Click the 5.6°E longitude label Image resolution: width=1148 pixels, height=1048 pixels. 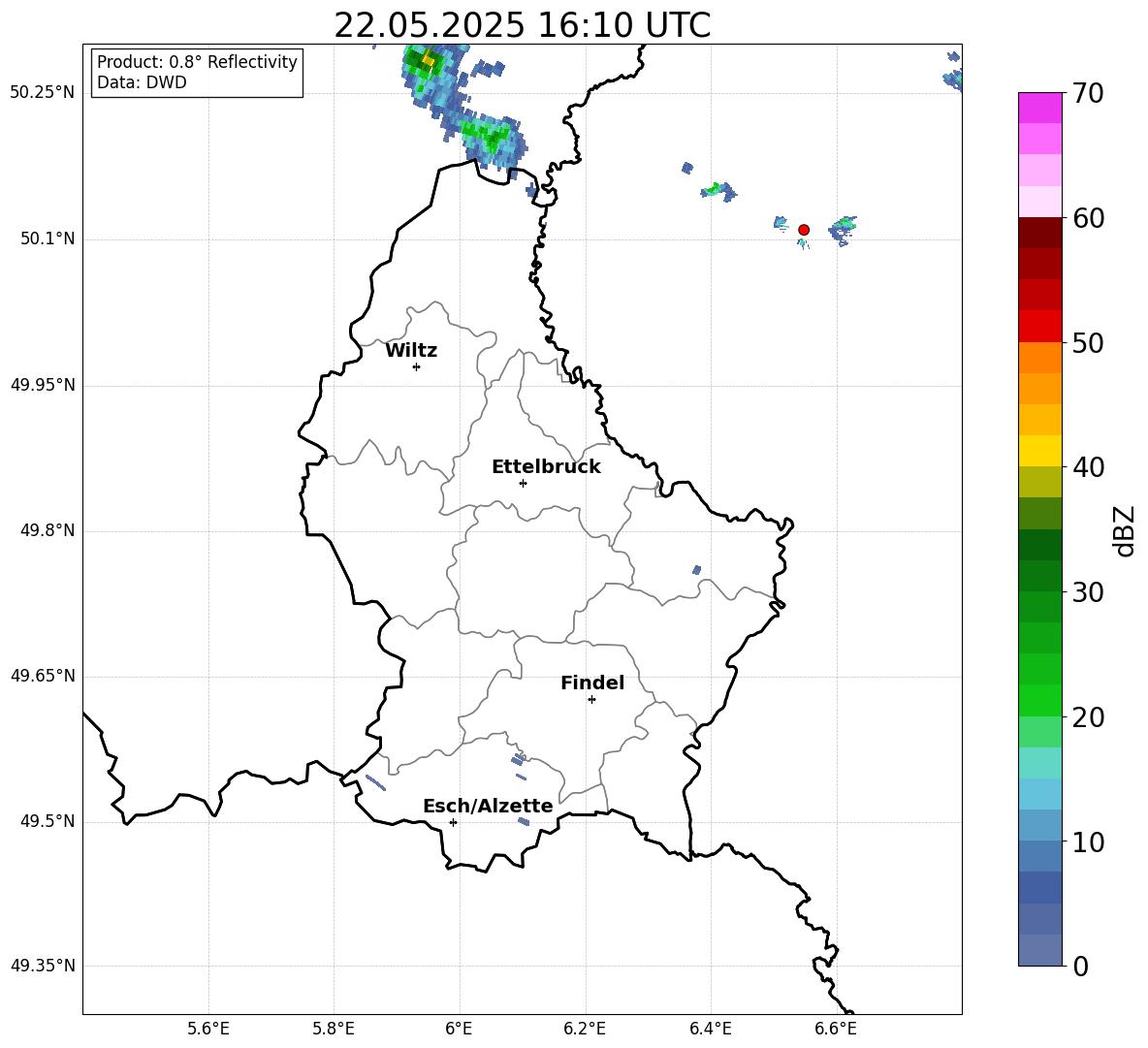(x=208, y=1029)
